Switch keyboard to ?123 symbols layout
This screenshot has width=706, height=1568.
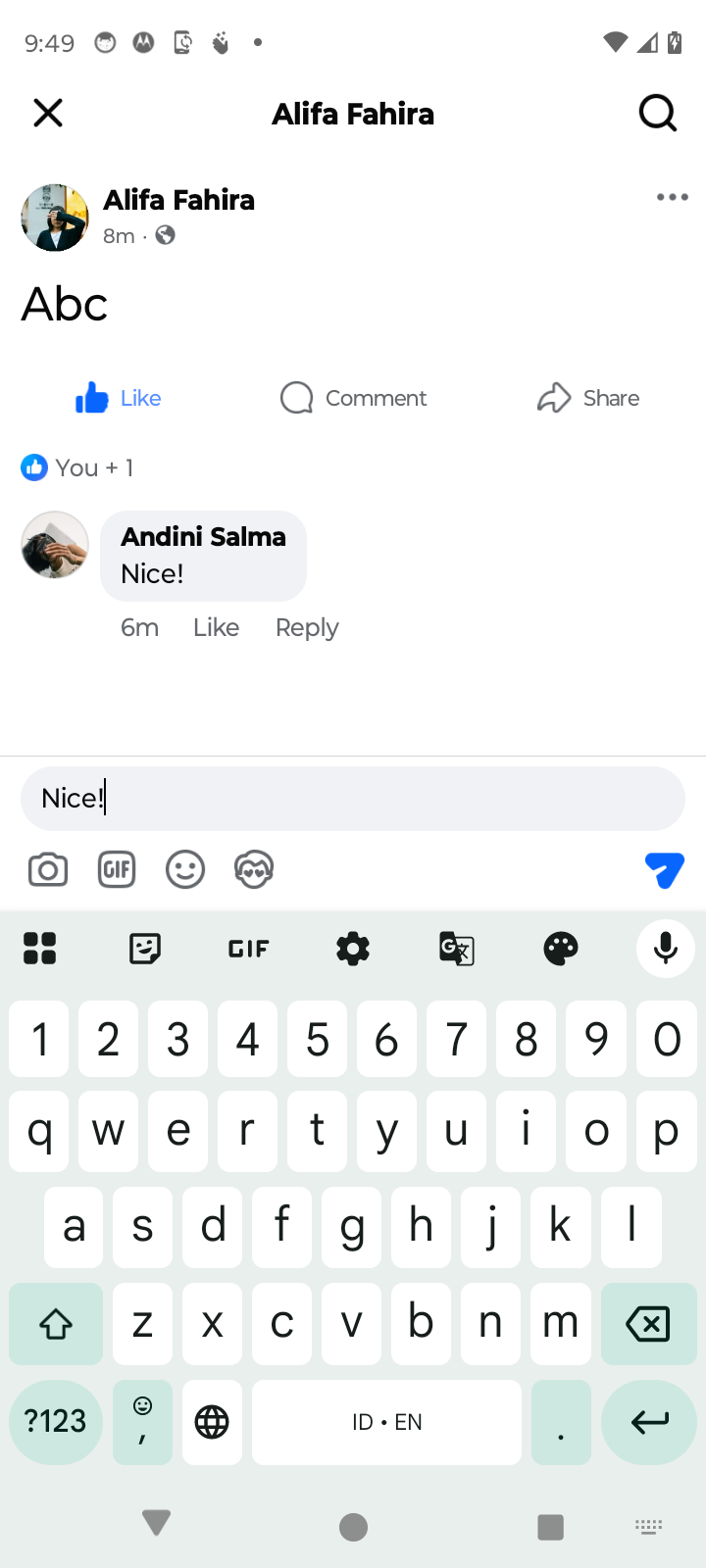coord(56,1422)
